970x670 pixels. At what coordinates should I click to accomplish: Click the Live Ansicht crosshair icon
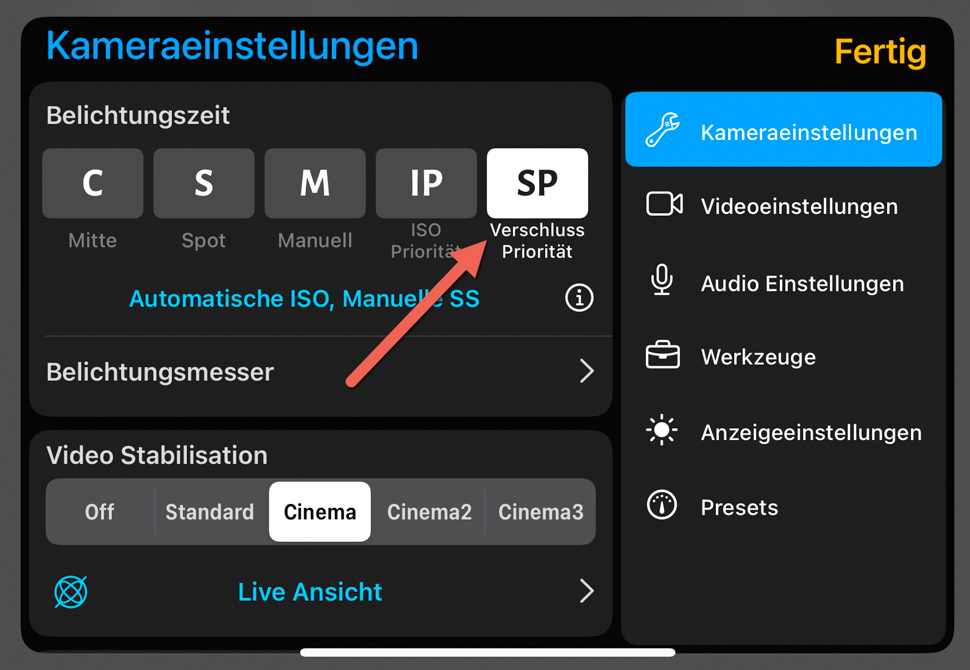tap(71, 591)
